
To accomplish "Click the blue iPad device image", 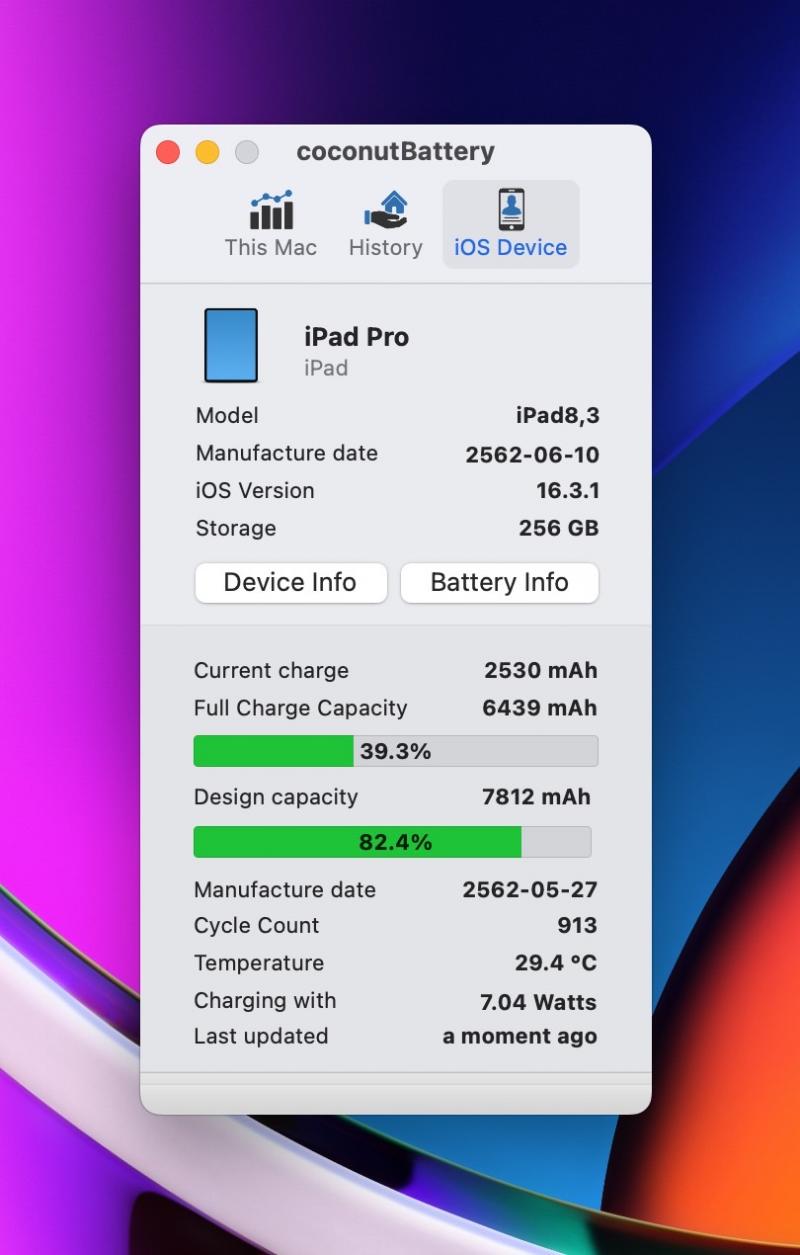I will pyautogui.click(x=231, y=345).
